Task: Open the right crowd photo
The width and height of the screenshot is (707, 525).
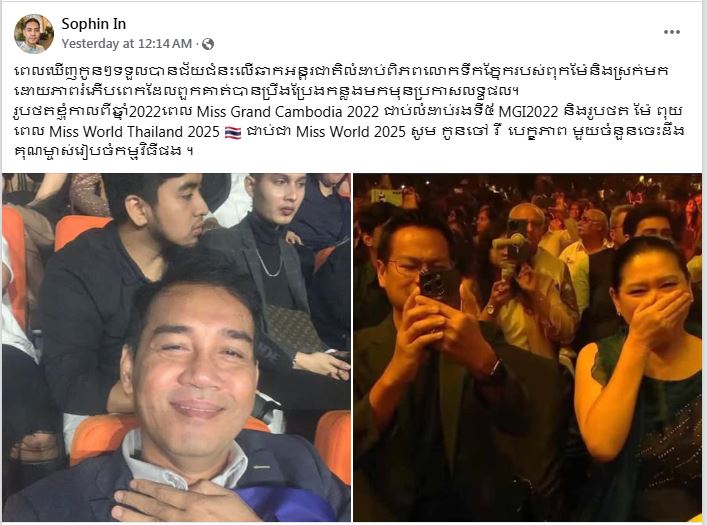Action: 528,347
